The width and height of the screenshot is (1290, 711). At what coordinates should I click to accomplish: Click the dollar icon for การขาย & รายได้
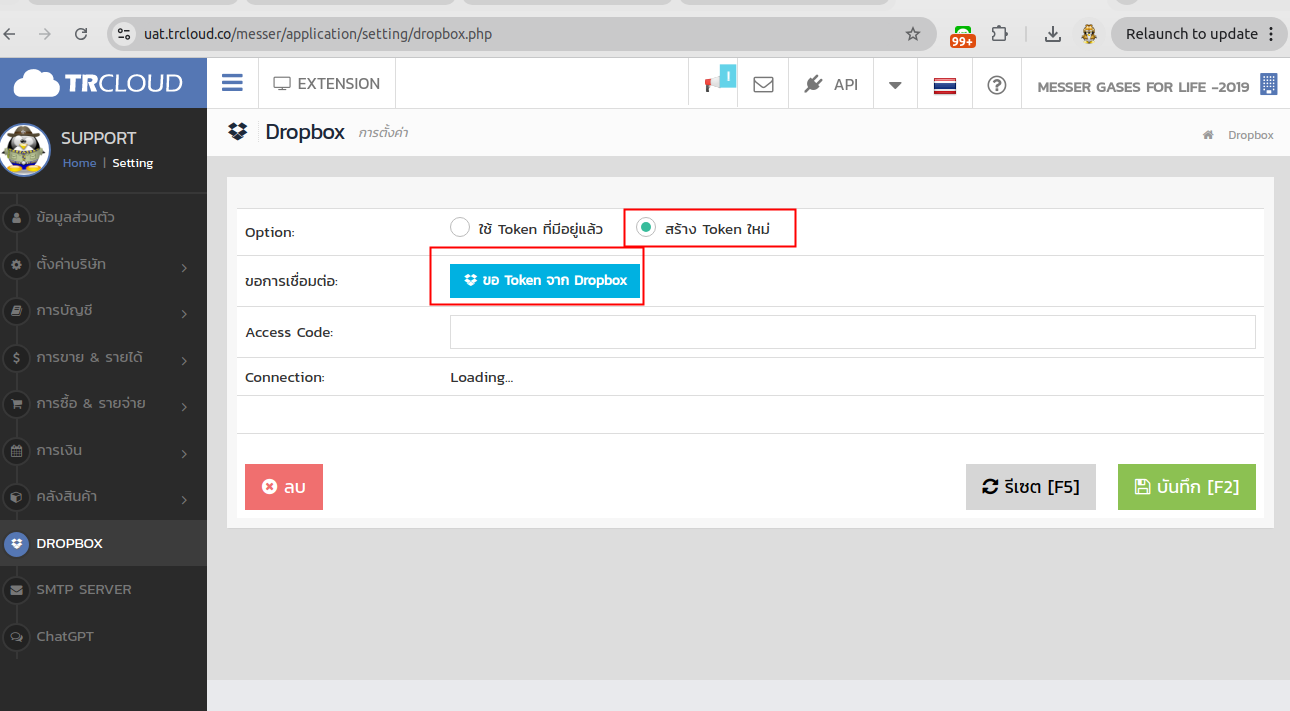pyautogui.click(x=16, y=358)
